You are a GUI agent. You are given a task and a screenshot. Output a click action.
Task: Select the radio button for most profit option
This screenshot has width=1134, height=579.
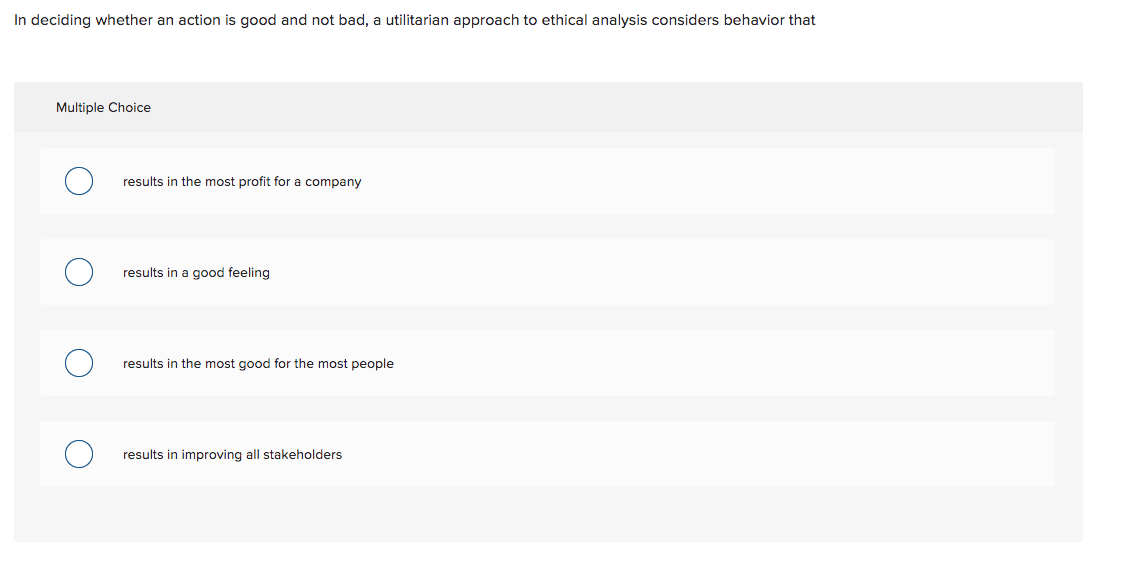[79, 181]
